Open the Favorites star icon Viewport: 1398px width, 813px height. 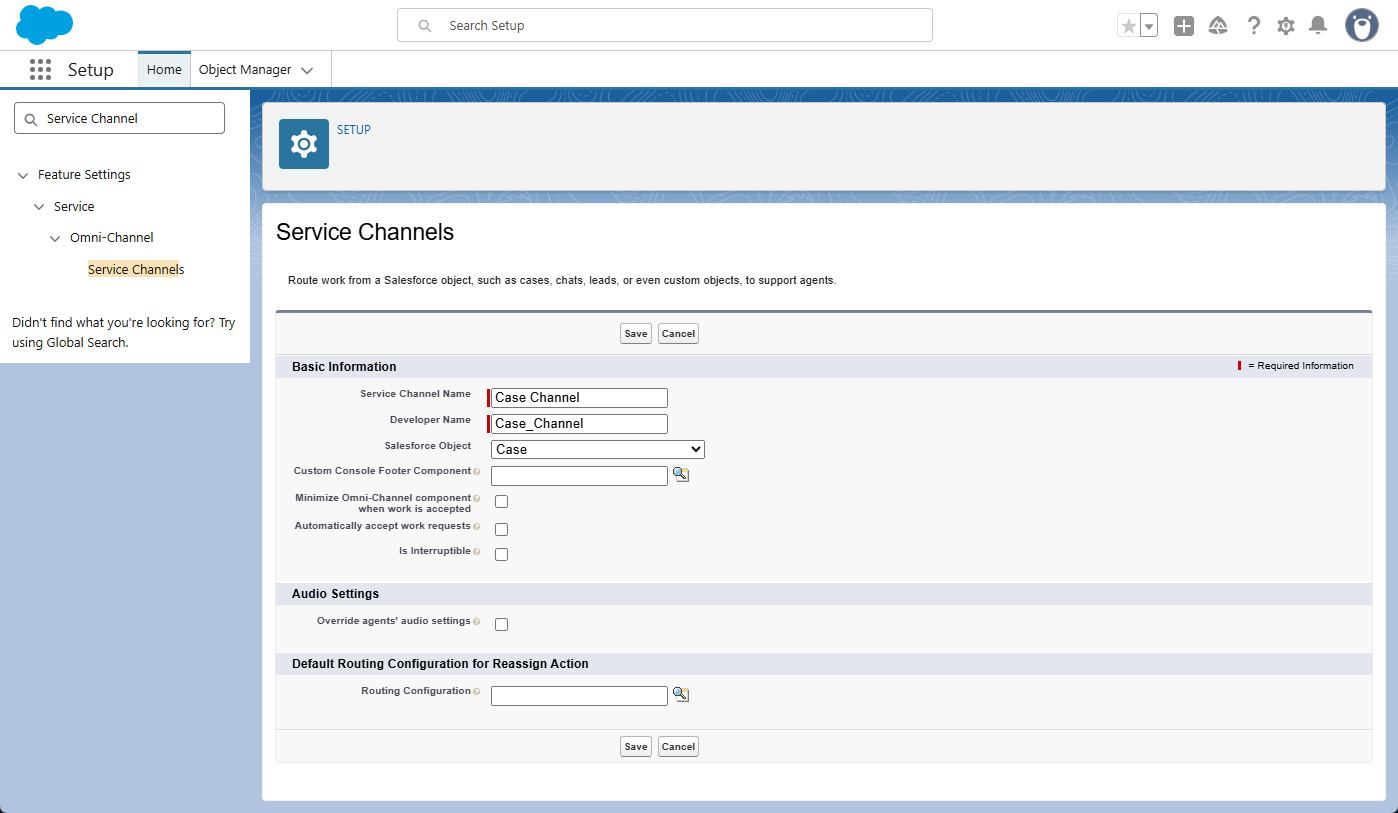click(1128, 26)
